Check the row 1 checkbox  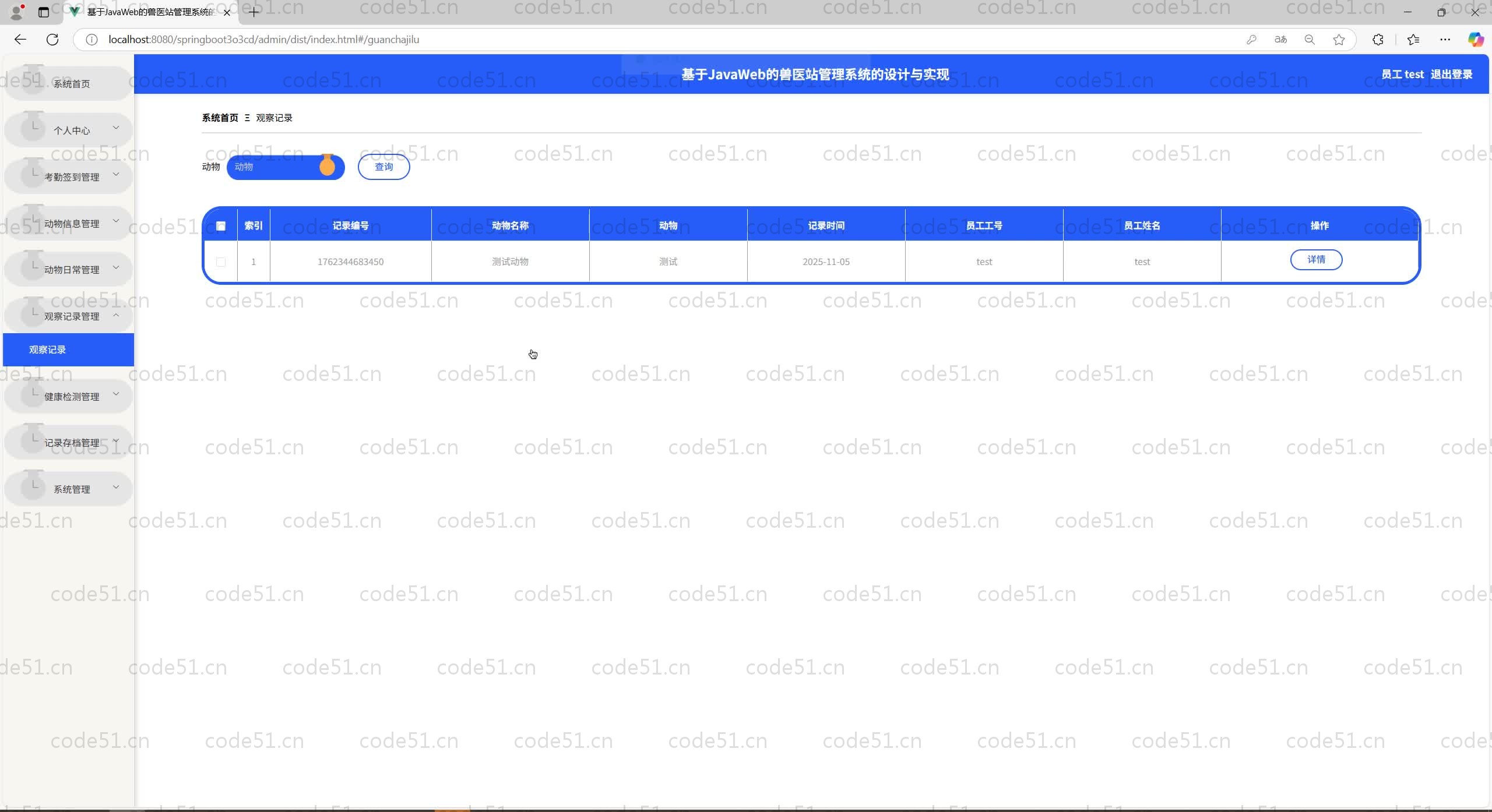(221, 262)
